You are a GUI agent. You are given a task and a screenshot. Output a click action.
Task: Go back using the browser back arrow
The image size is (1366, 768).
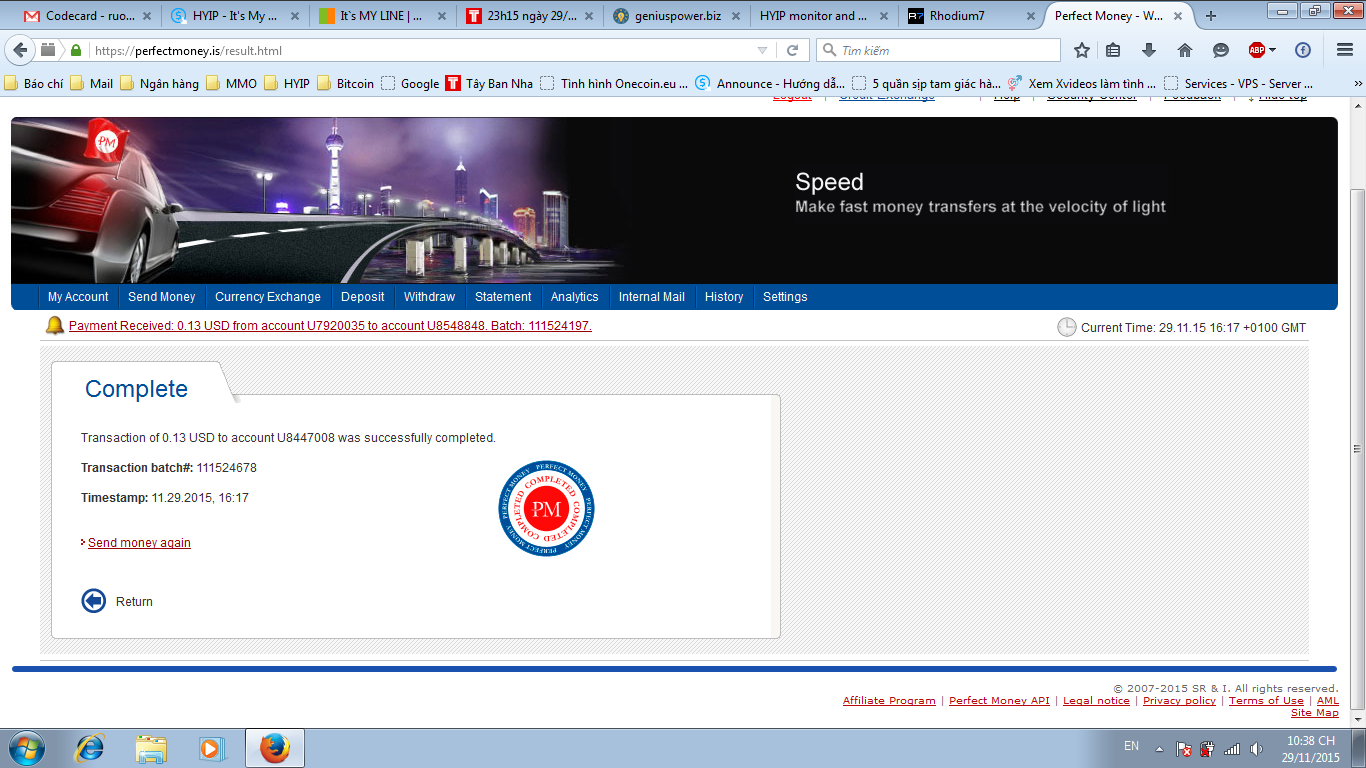21,50
